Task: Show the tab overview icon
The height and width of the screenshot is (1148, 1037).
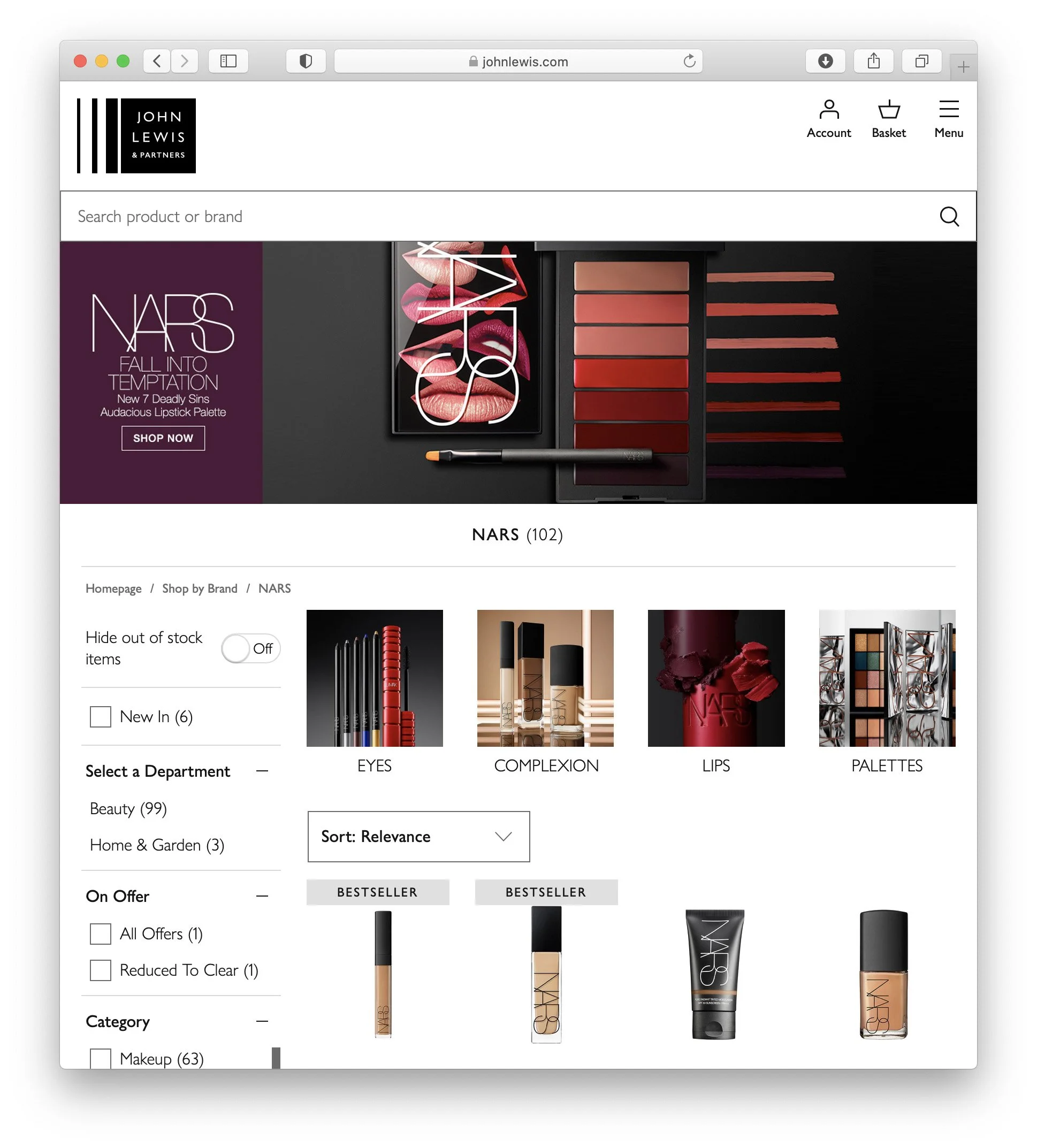Action: (920, 61)
